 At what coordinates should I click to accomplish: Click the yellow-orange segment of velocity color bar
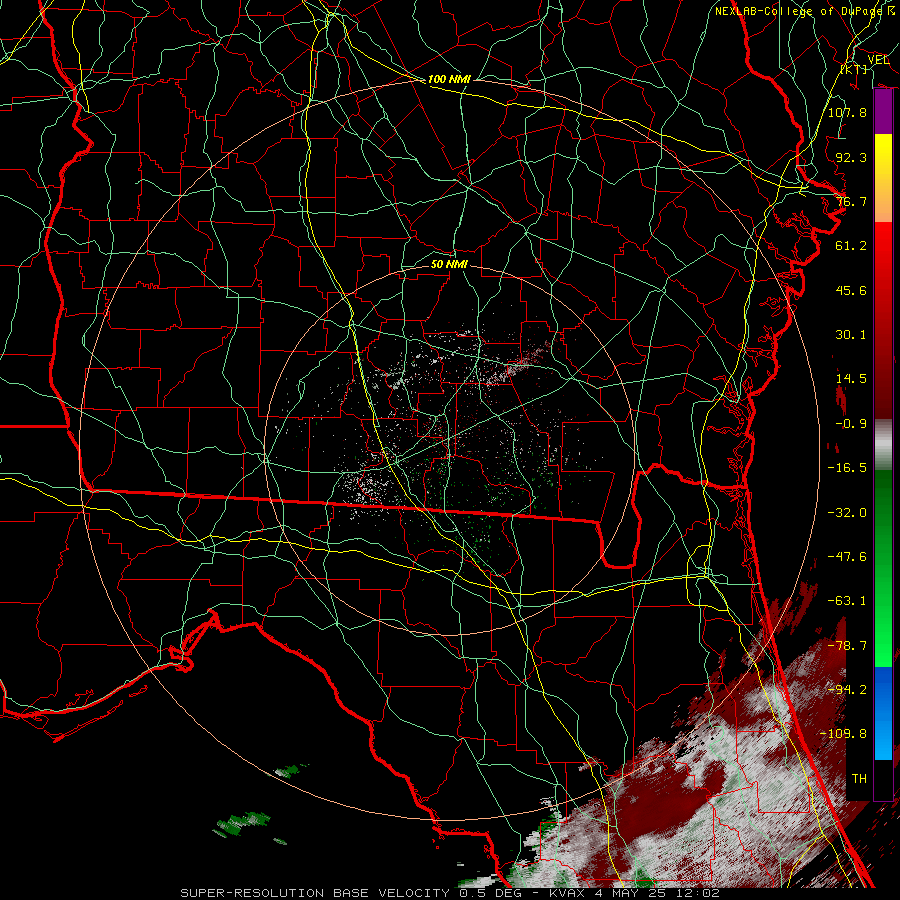click(x=883, y=178)
